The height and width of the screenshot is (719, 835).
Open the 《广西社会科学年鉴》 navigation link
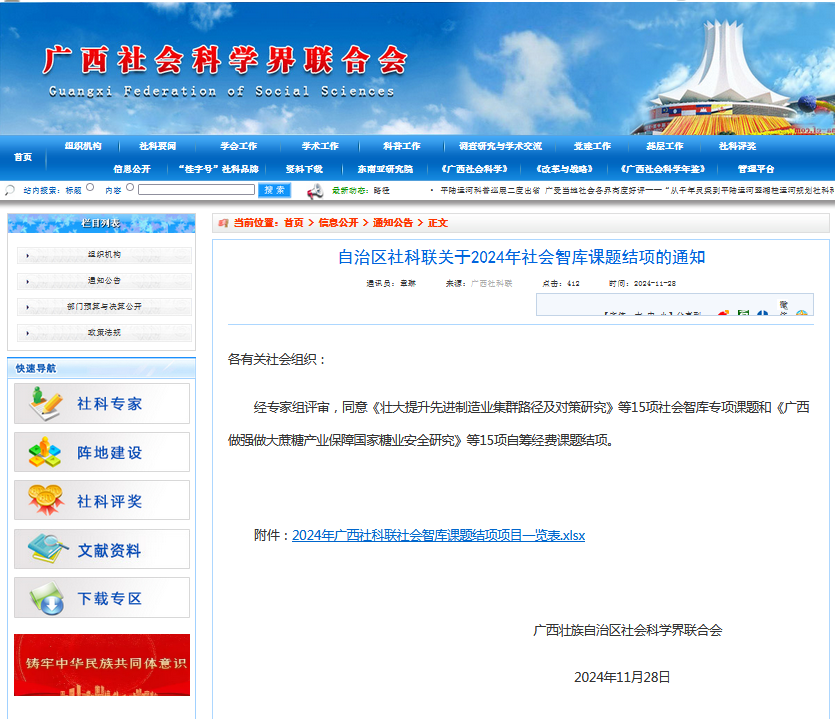pyautogui.click(x=663, y=169)
